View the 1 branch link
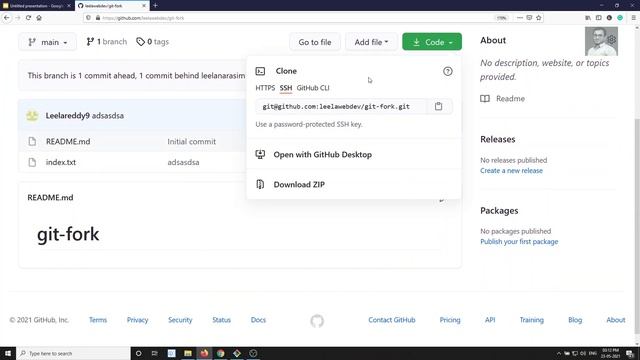Screen dimensions: 640x360 [x=107, y=42]
